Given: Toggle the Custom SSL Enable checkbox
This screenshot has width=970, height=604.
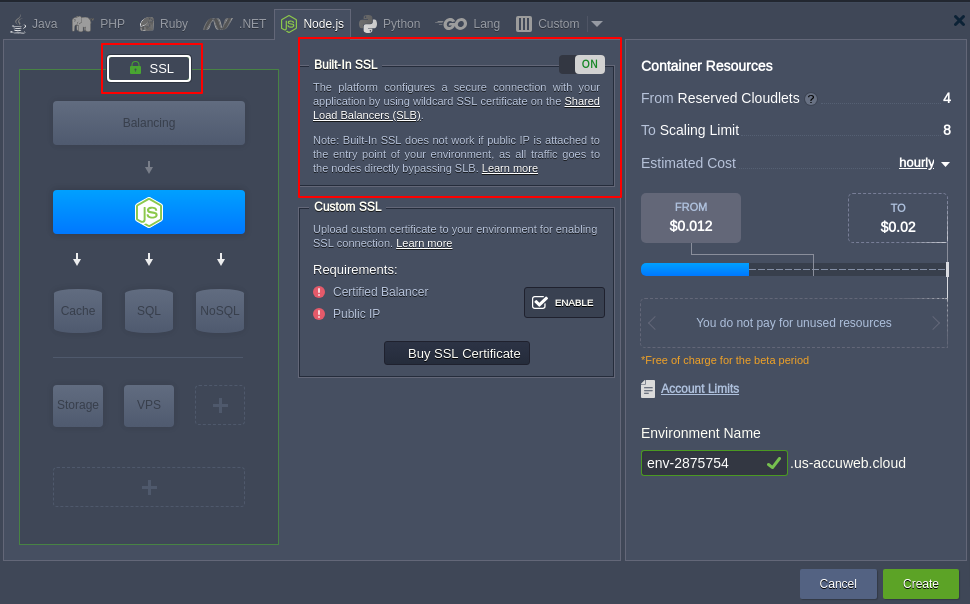Looking at the screenshot, I should coord(564,302).
